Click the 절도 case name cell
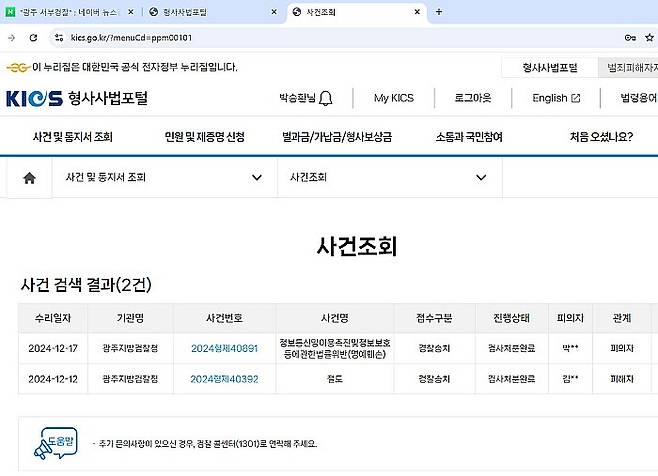The width and height of the screenshot is (658, 476). point(335,379)
